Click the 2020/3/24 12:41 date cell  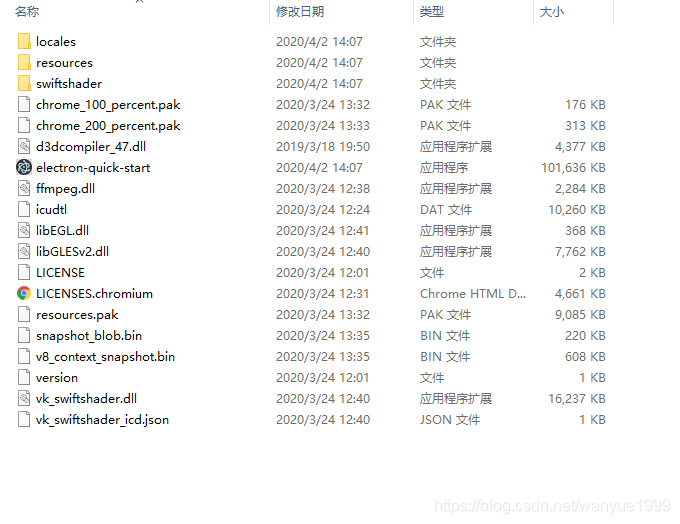pyautogui.click(x=323, y=231)
